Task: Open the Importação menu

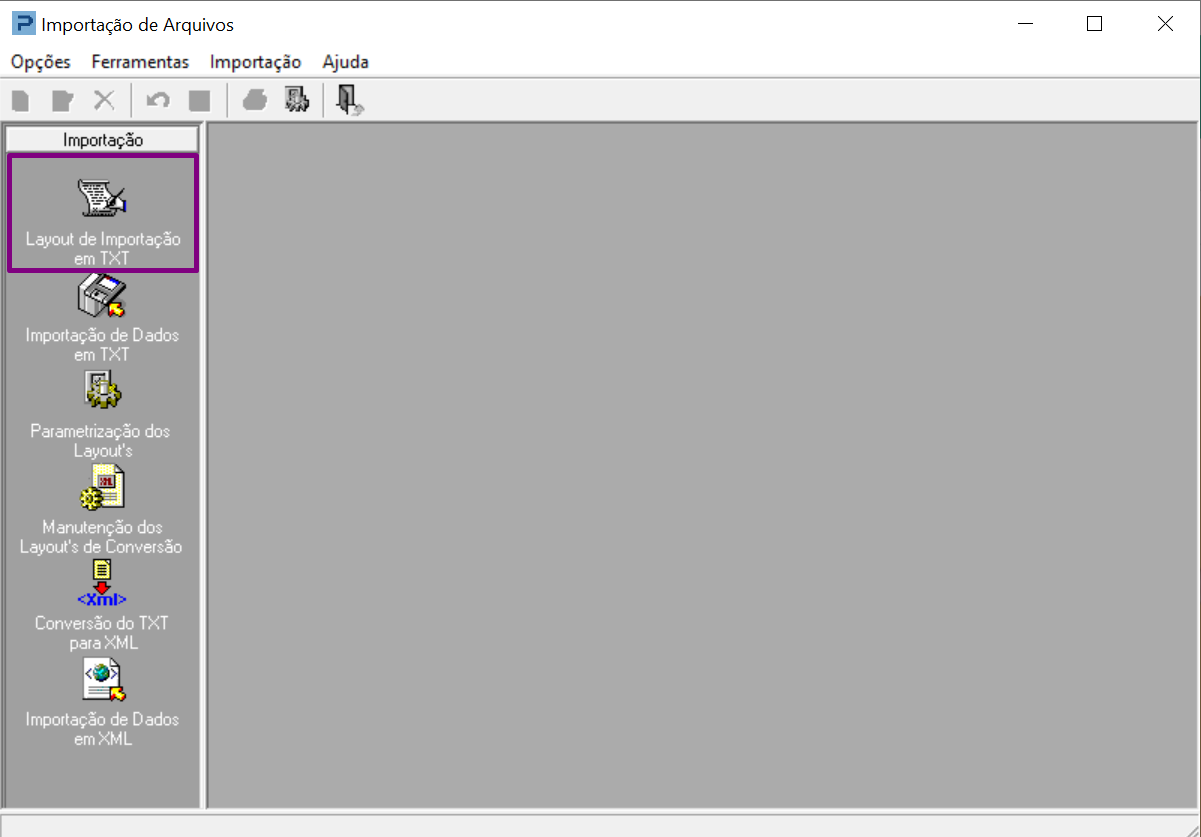Action: pos(255,62)
